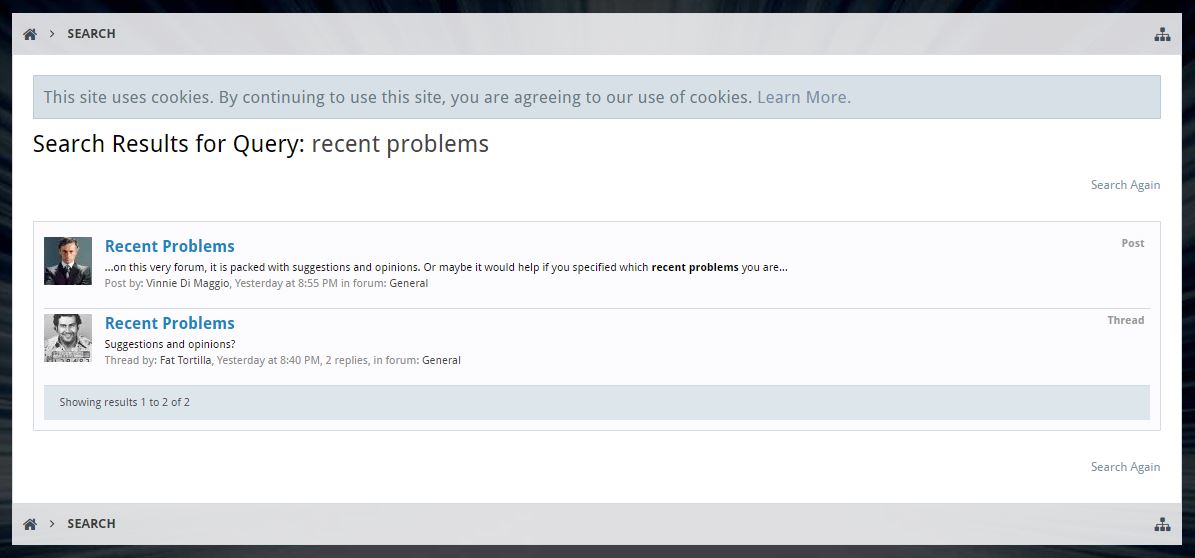The height and width of the screenshot is (558, 1195).
Task: Click the top Search Again link
Action: (x=1125, y=185)
